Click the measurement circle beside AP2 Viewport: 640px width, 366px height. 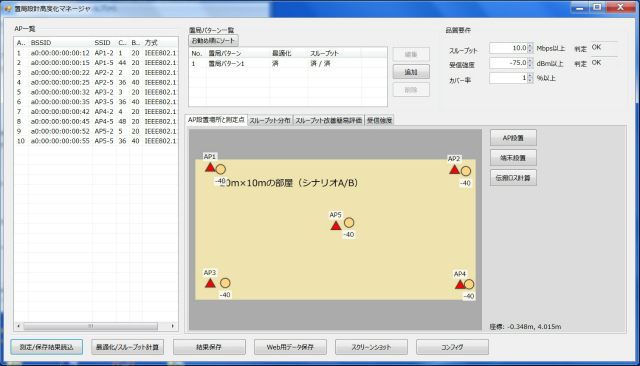[x=466, y=171]
